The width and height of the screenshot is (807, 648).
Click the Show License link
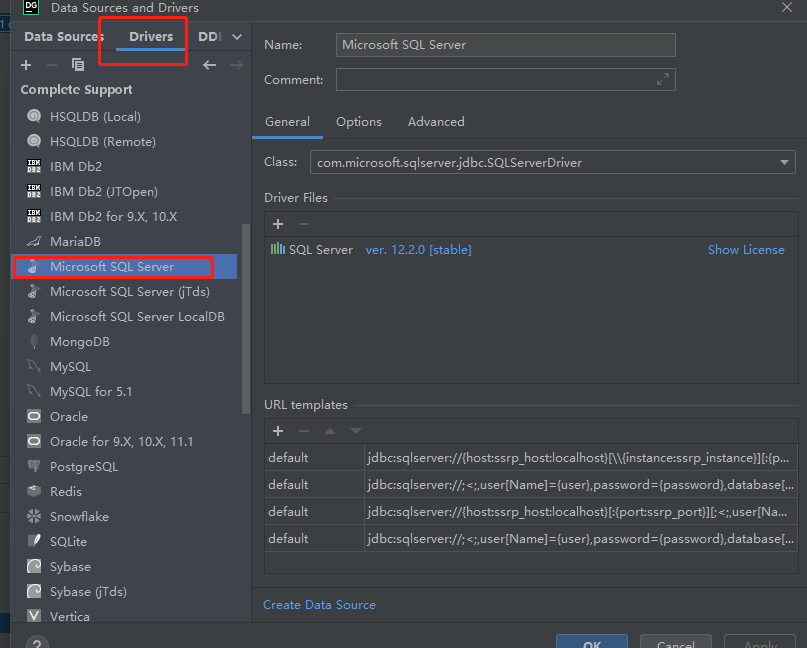[x=746, y=249]
